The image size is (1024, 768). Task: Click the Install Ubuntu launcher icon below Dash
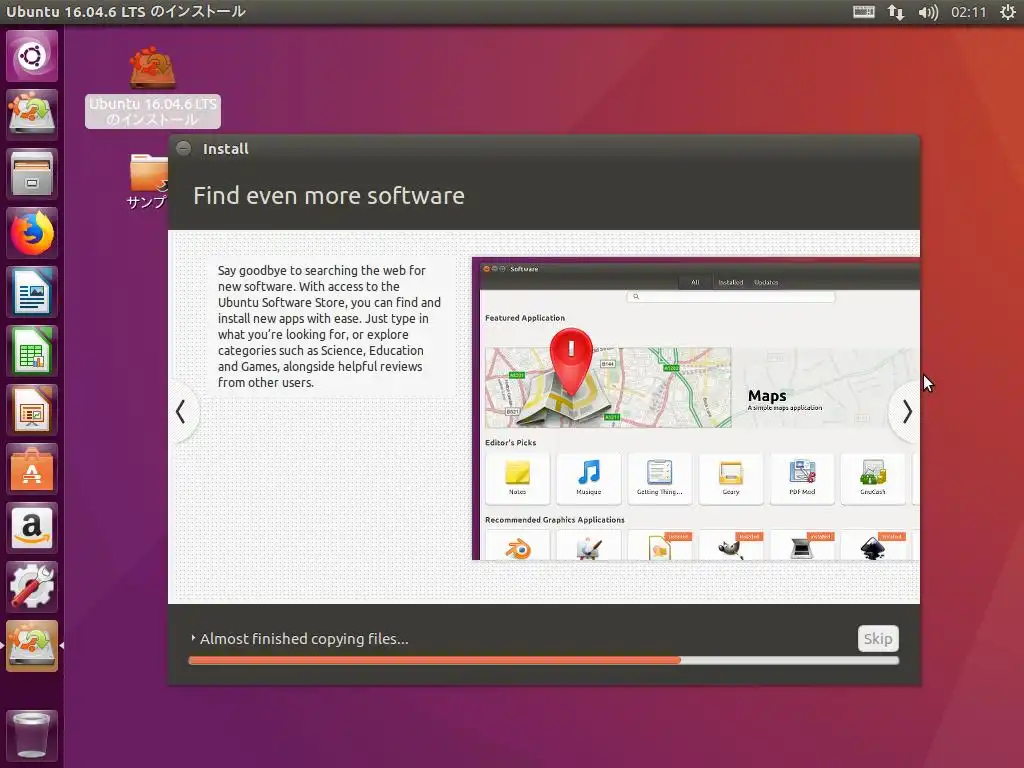pos(31,114)
